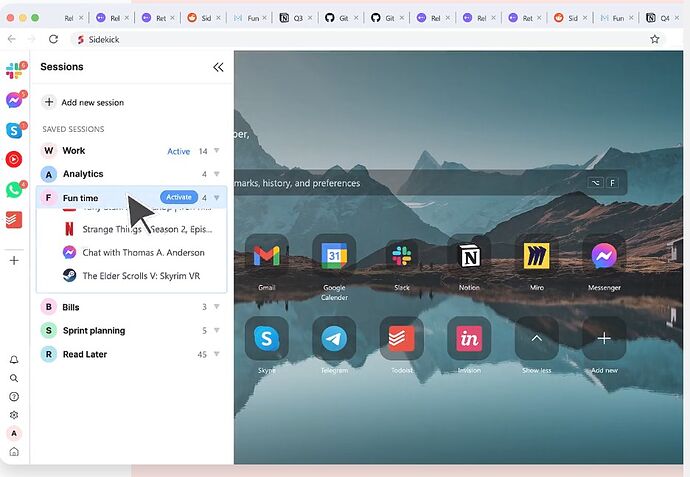
Task: Open InVision shortcut on start page
Action: point(469,338)
